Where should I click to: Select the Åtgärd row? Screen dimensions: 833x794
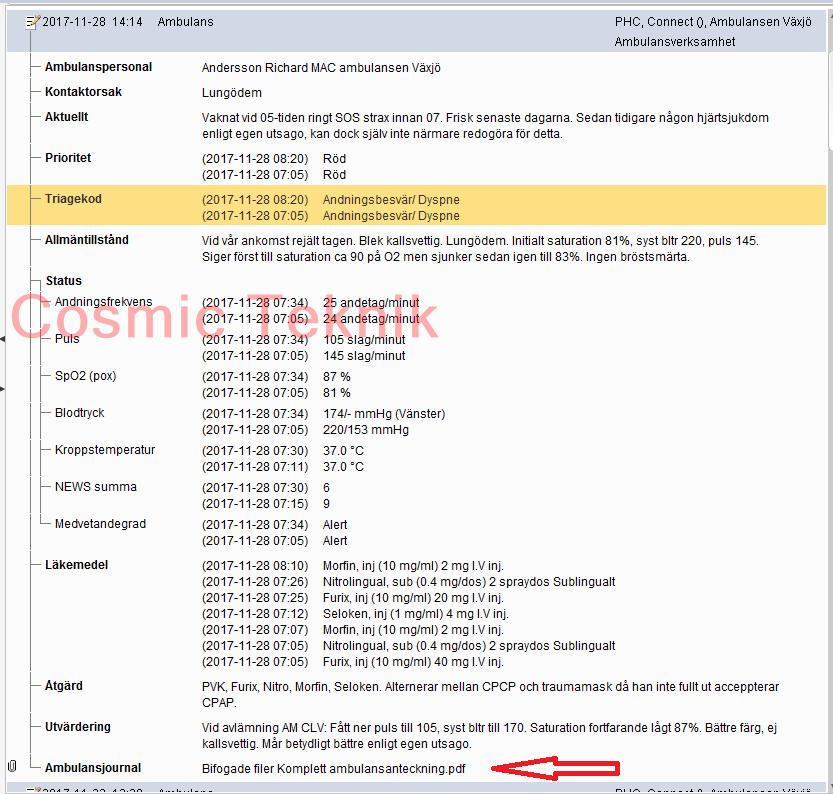point(416,694)
